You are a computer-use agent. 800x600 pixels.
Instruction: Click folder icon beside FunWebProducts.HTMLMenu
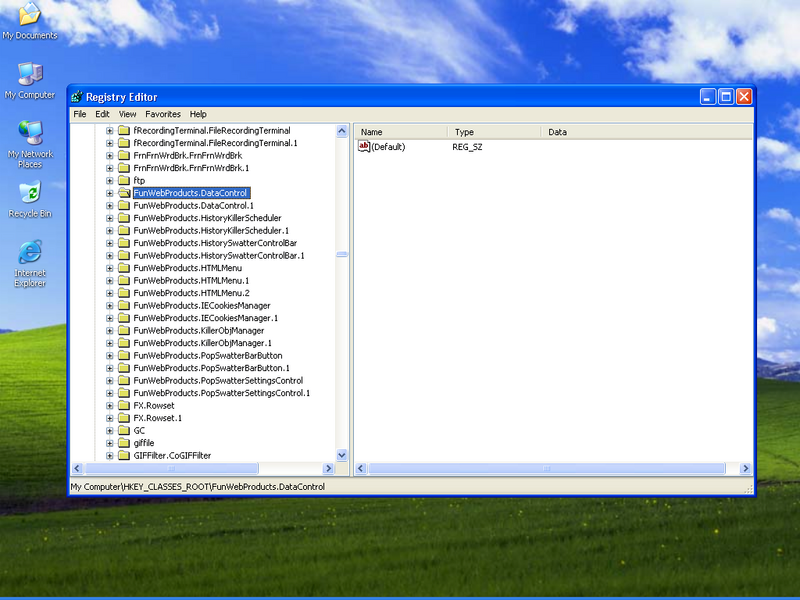click(x=124, y=268)
